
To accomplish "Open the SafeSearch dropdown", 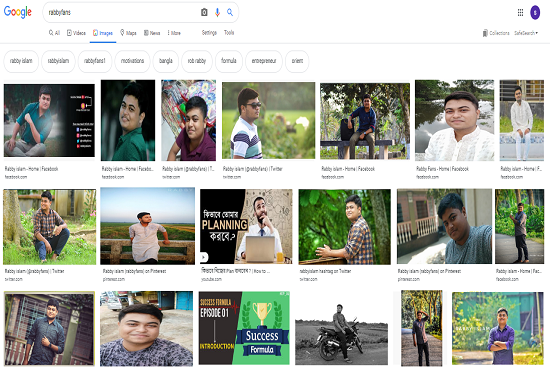I will 526,33.
